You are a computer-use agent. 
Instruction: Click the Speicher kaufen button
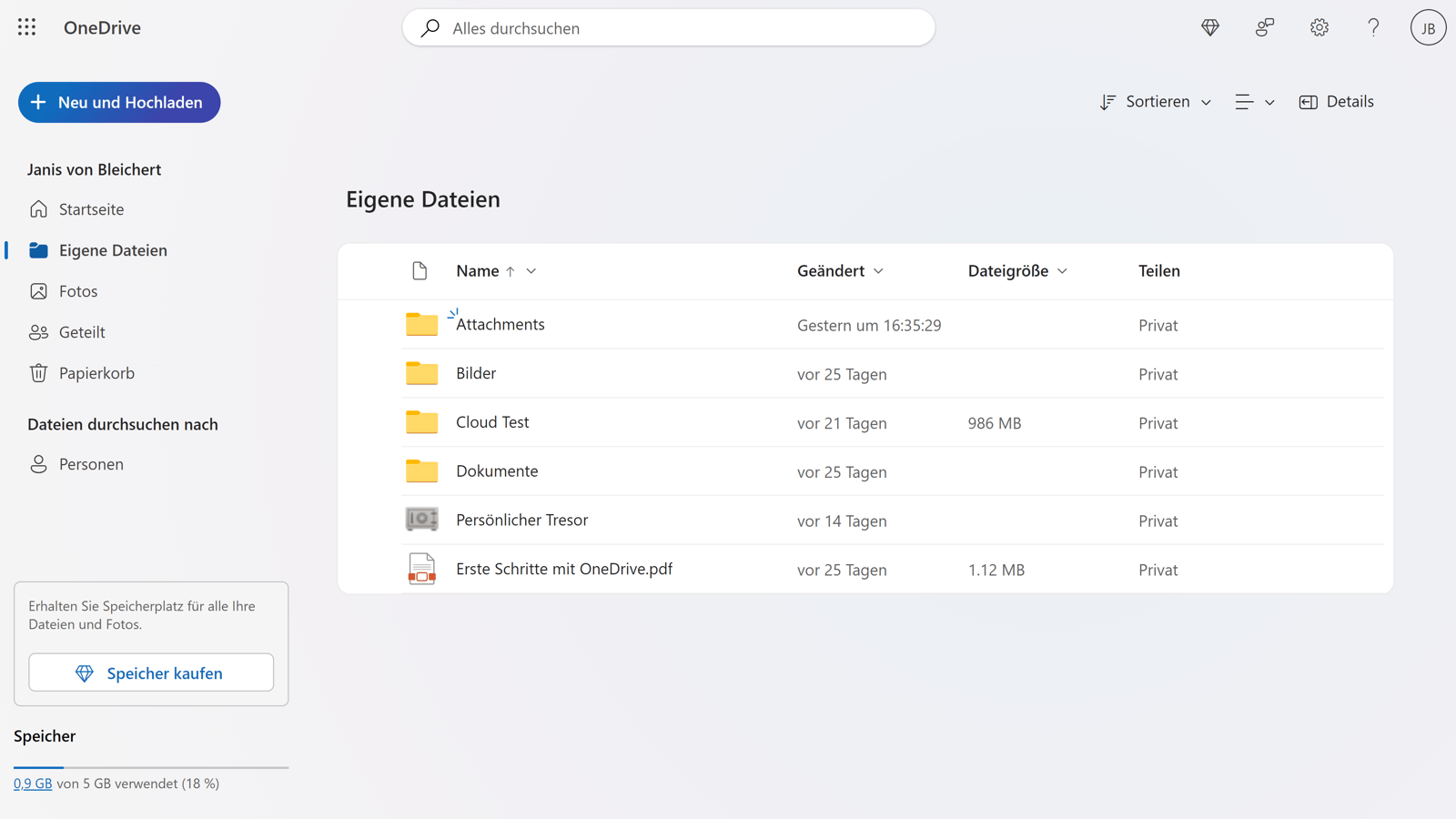pos(150,672)
